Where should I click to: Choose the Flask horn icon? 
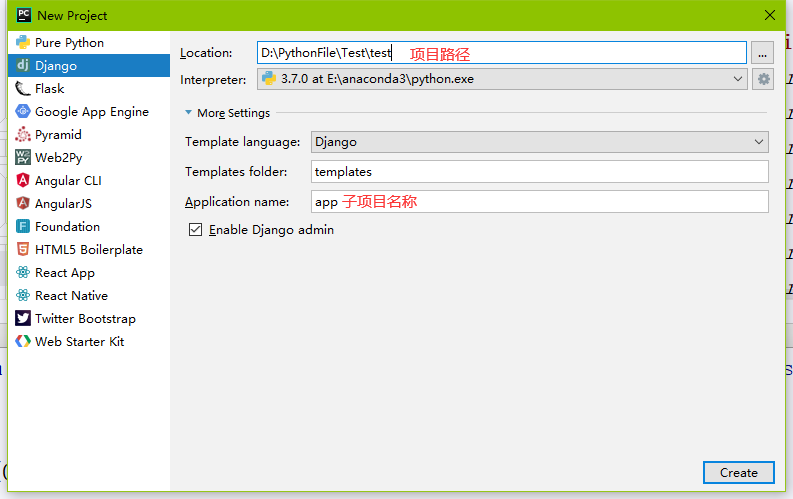pyautogui.click(x=23, y=88)
